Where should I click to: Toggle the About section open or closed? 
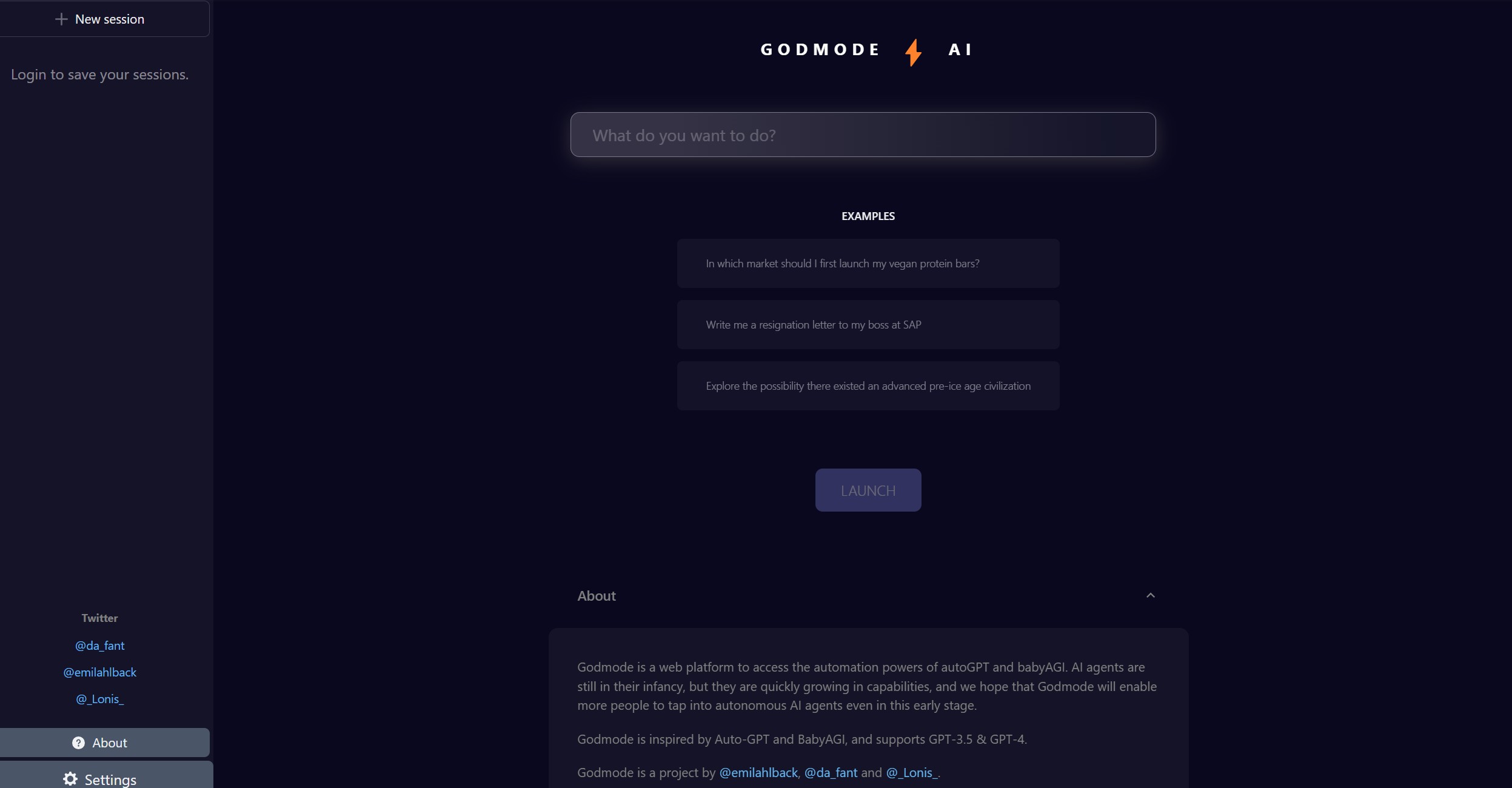[x=1151, y=594]
